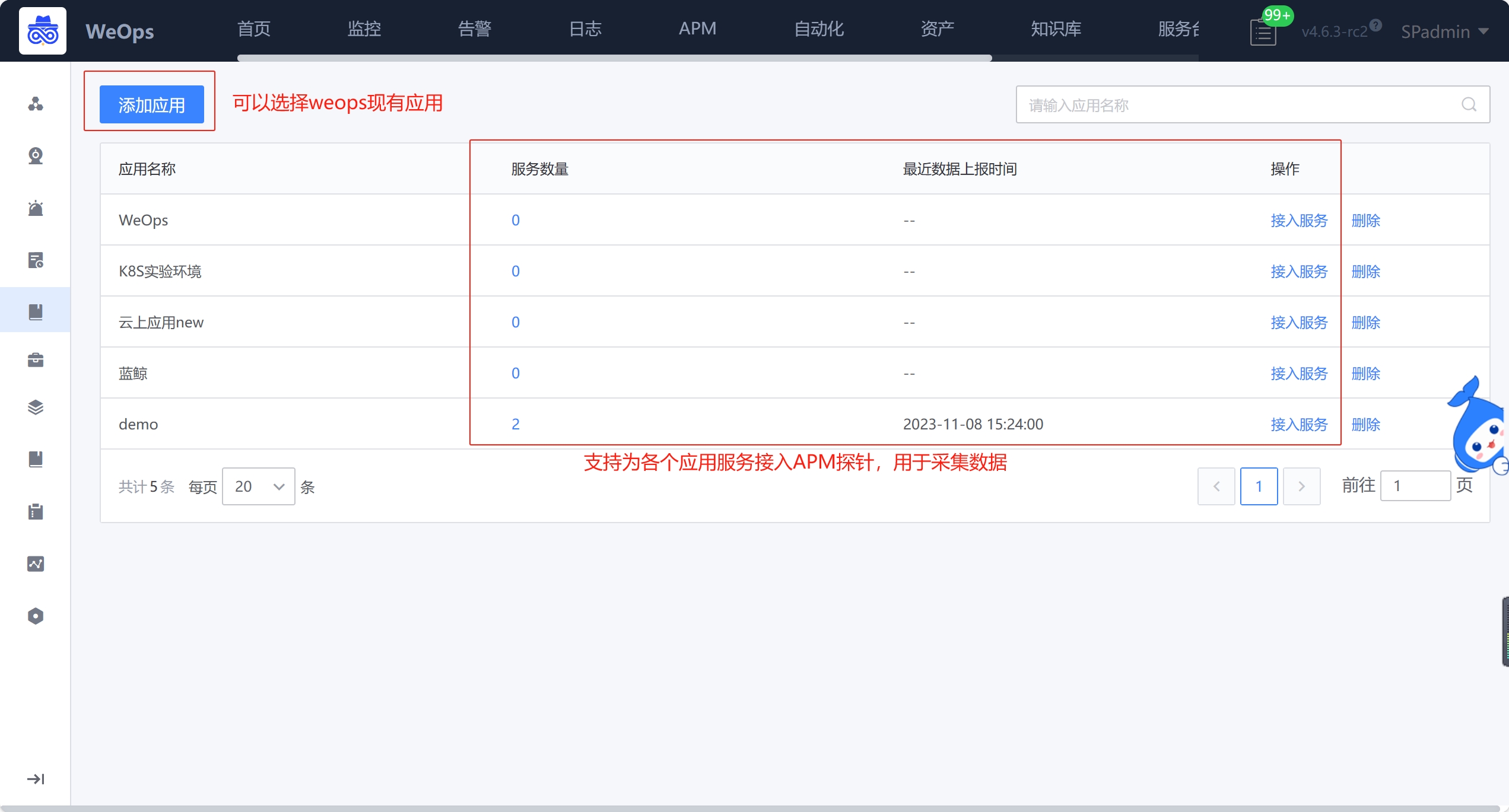
Task: Click the WeOps logo icon
Action: pos(43,31)
